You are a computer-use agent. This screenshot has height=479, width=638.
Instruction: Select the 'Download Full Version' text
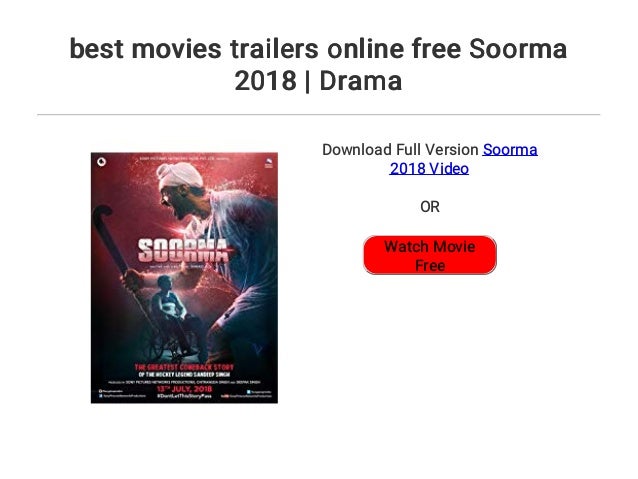(x=400, y=150)
